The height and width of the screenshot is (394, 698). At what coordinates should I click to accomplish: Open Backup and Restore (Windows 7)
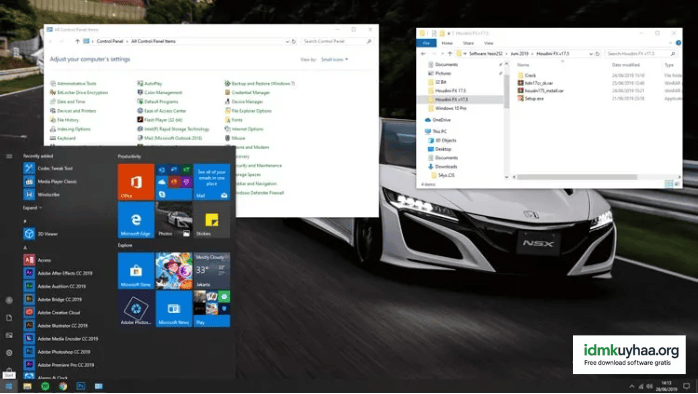[x=260, y=84]
